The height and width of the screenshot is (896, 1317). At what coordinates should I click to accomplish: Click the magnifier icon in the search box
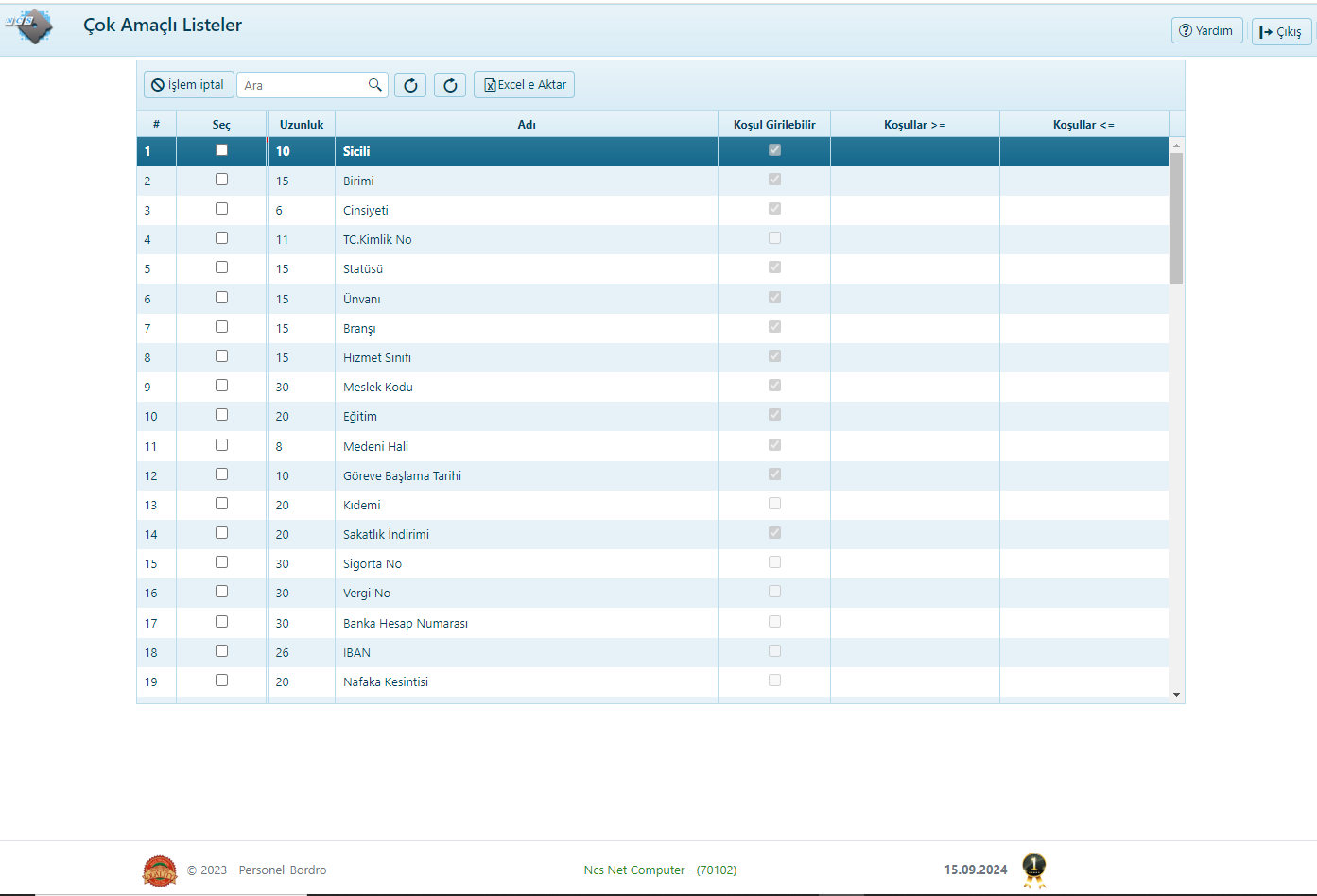click(375, 85)
